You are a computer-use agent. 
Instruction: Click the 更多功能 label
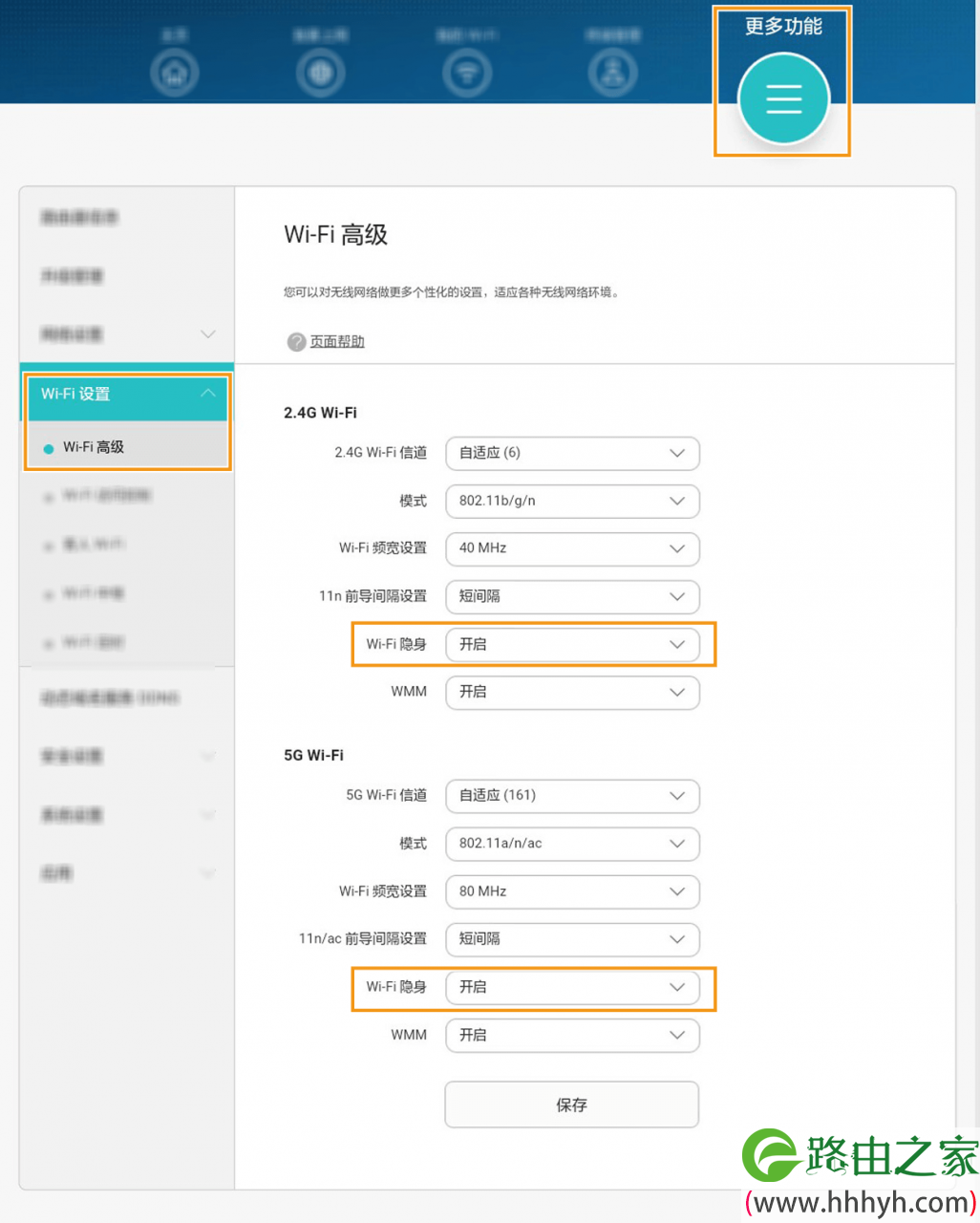783,27
